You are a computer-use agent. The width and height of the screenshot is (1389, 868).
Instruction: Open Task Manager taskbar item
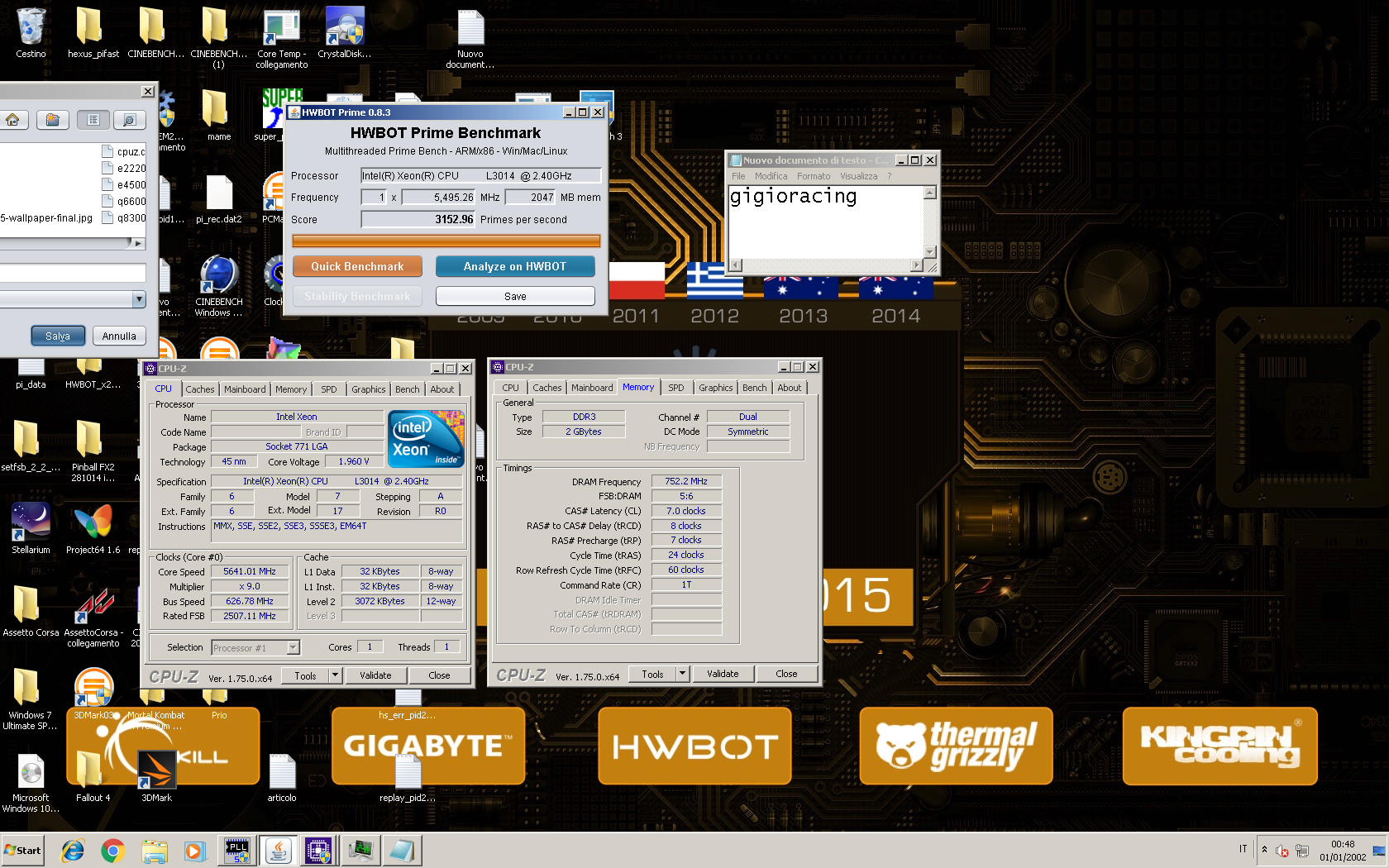(360, 850)
